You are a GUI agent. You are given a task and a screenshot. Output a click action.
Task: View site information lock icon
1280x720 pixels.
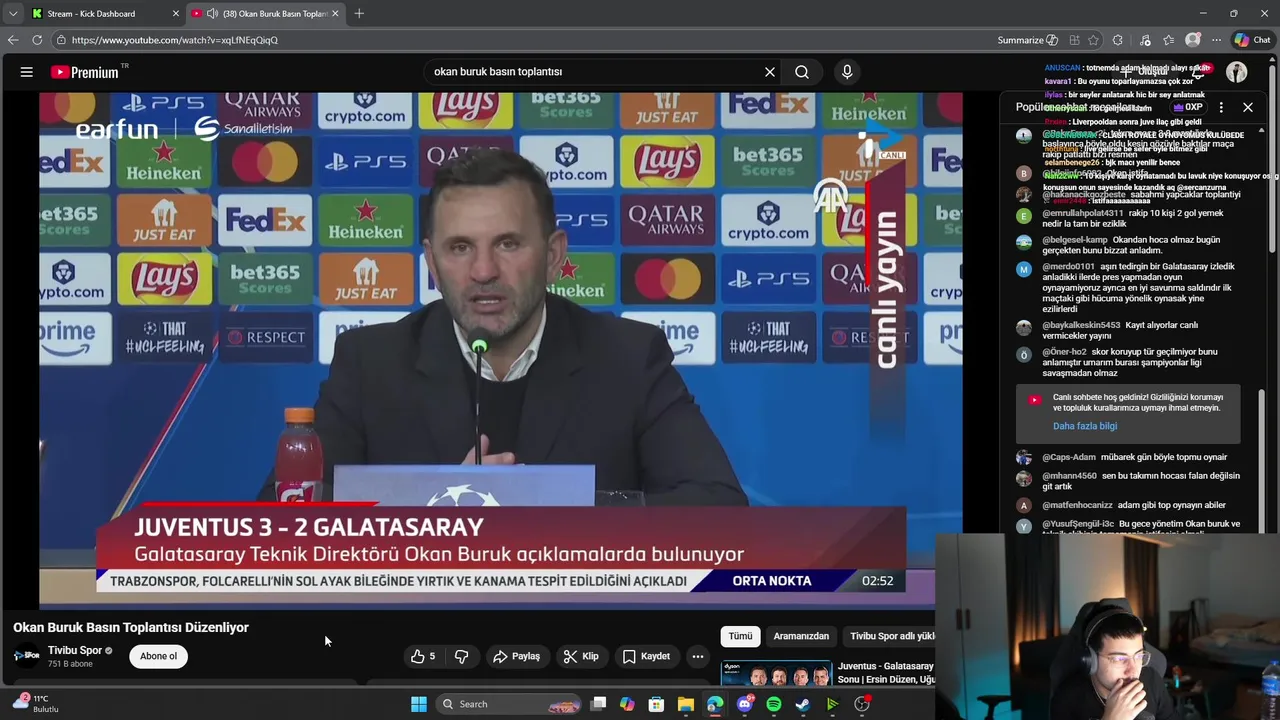61,40
